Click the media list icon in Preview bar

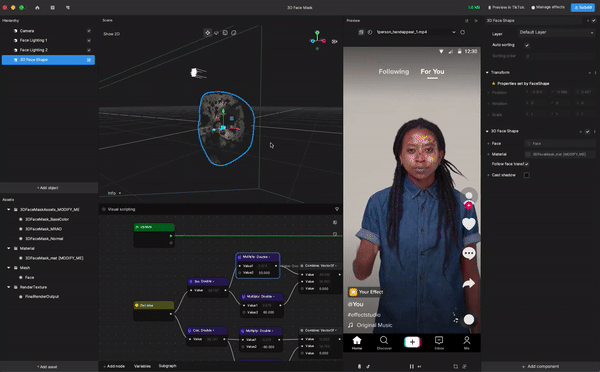tap(361, 32)
